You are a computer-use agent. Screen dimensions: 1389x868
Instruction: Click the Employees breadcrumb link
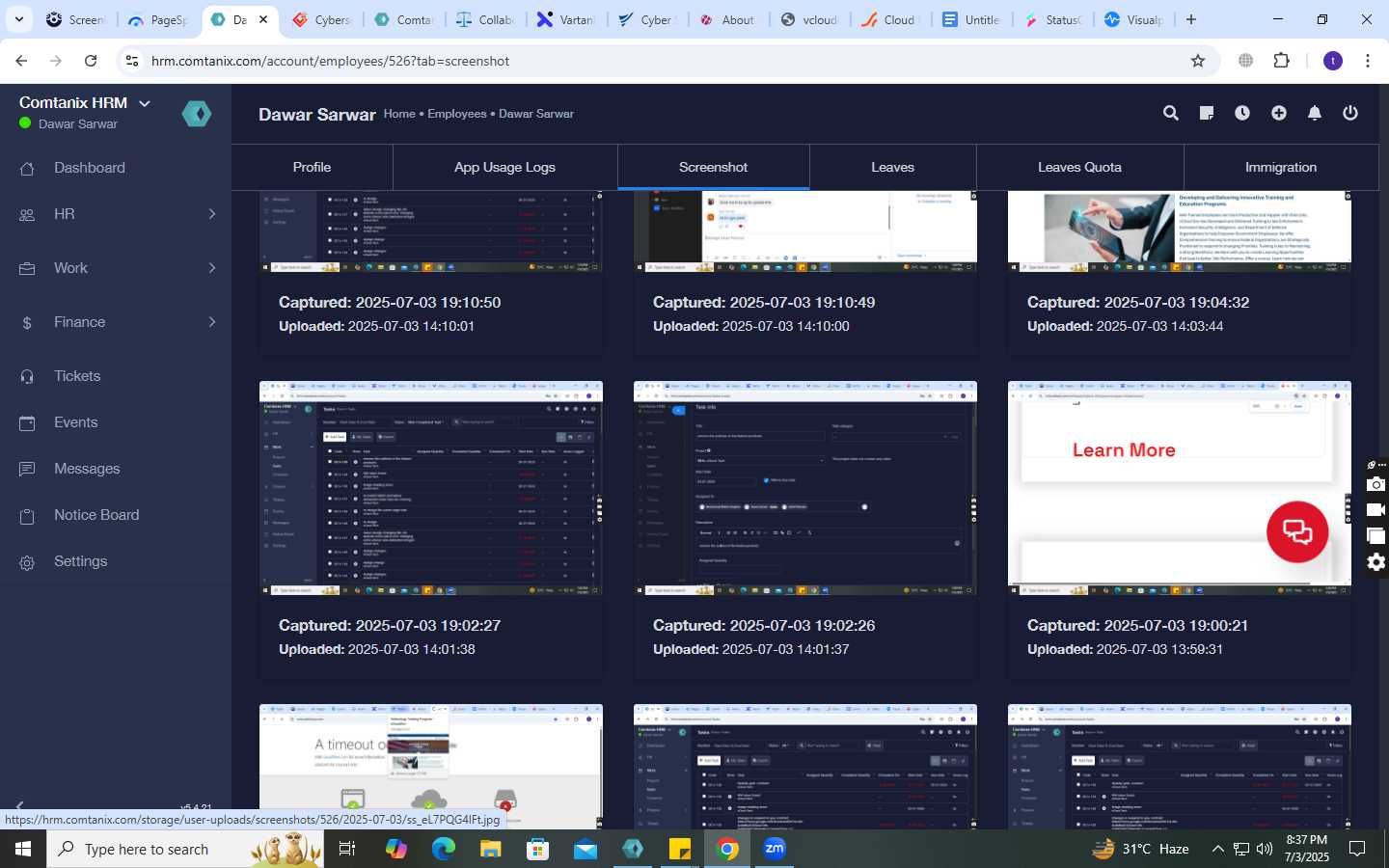pyautogui.click(x=457, y=114)
